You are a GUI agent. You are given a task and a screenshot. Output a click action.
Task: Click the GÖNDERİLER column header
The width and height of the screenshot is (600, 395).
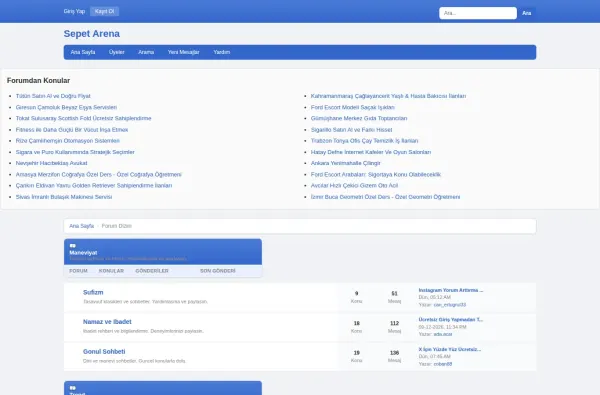click(x=152, y=271)
